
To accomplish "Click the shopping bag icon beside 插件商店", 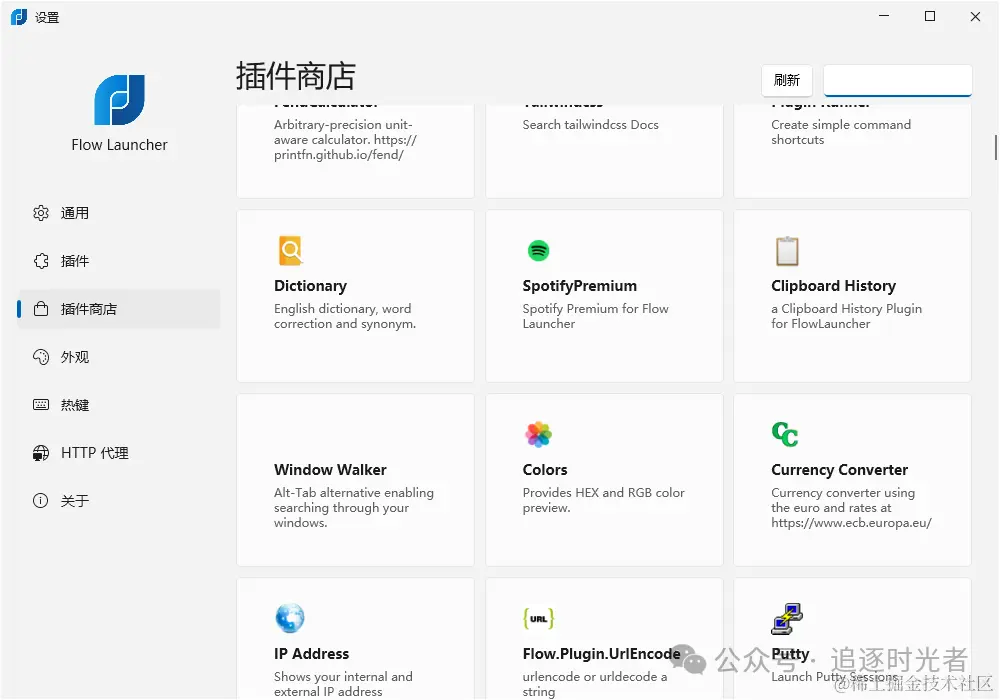I will coord(41,309).
